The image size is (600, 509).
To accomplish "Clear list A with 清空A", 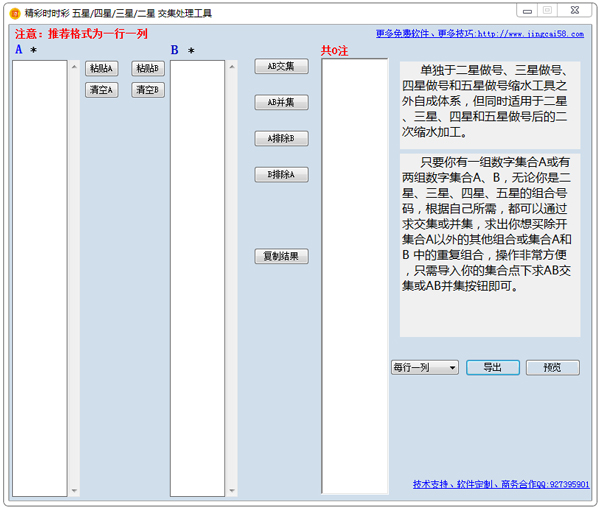I will click(x=101, y=90).
